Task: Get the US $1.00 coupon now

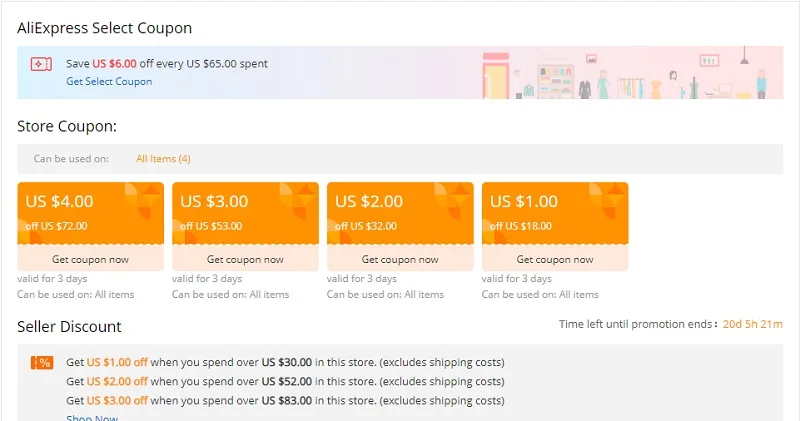Action: (x=555, y=259)
